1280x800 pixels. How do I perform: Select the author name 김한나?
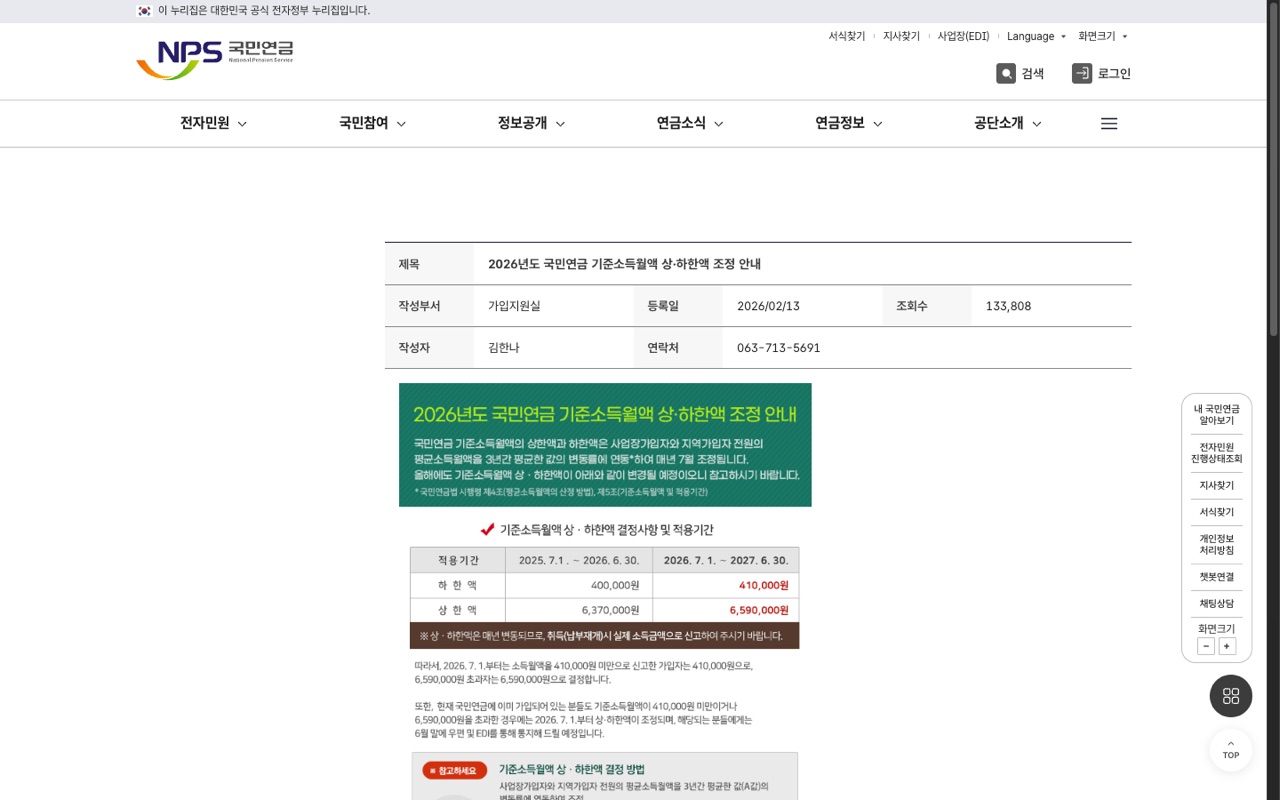click(x=504, y=348)
